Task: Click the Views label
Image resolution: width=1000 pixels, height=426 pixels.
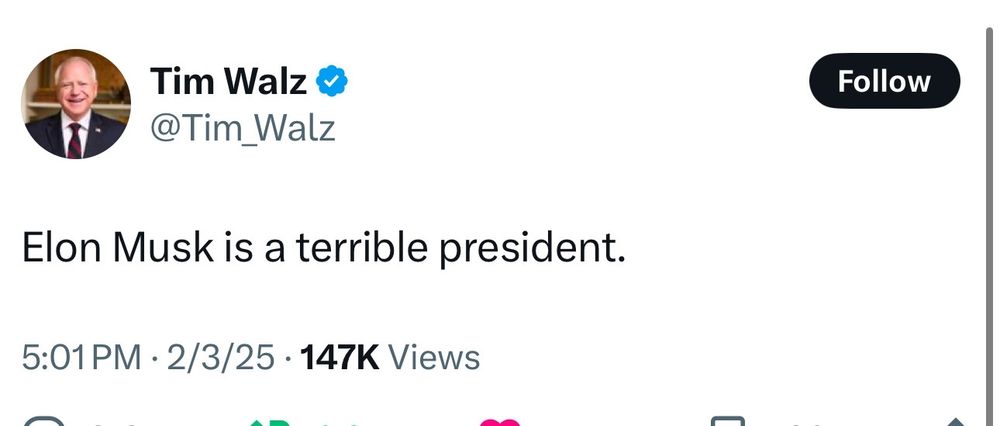Action: pos(433,358)
